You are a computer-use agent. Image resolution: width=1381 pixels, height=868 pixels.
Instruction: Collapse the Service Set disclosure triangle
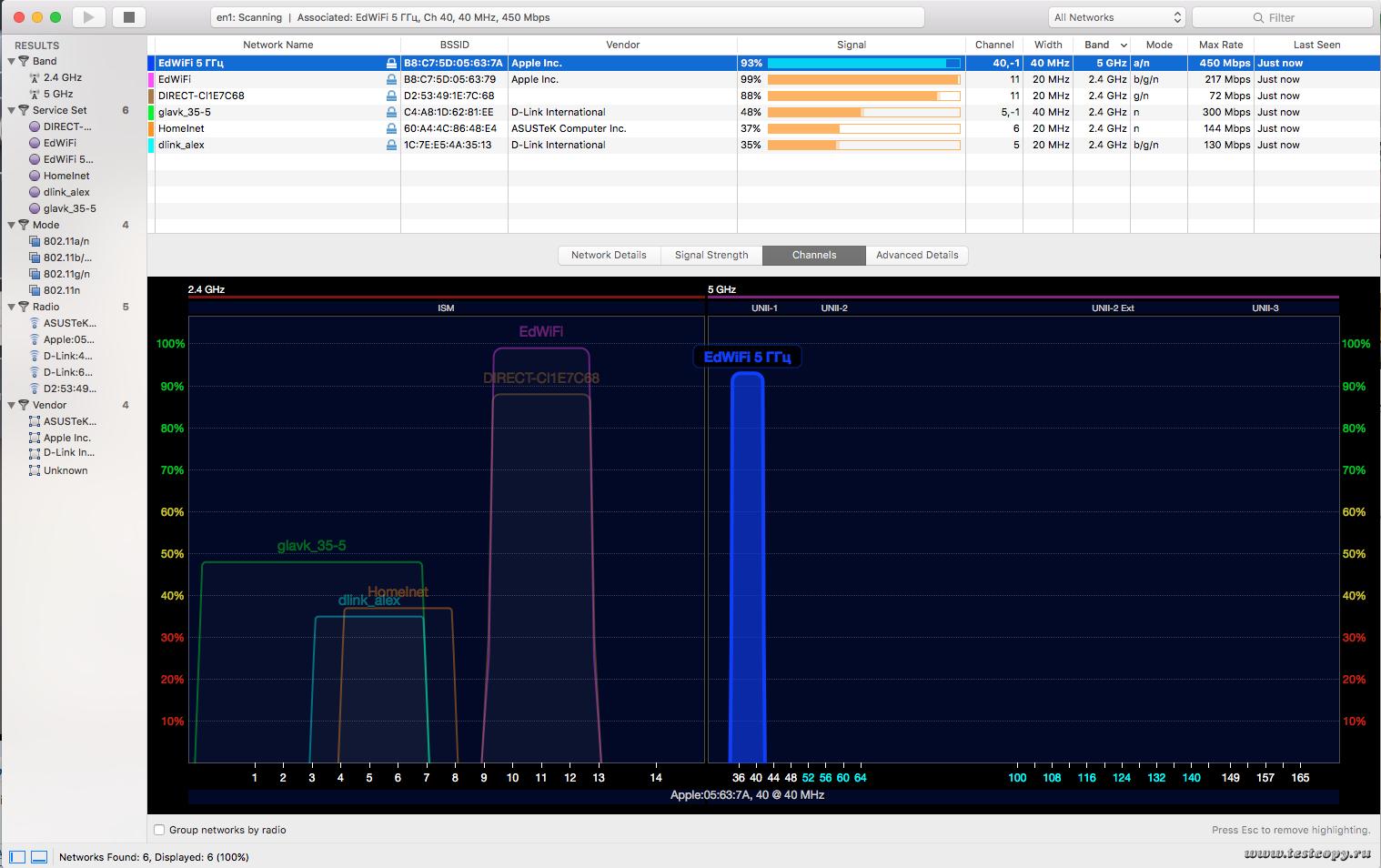coord(12,111)
